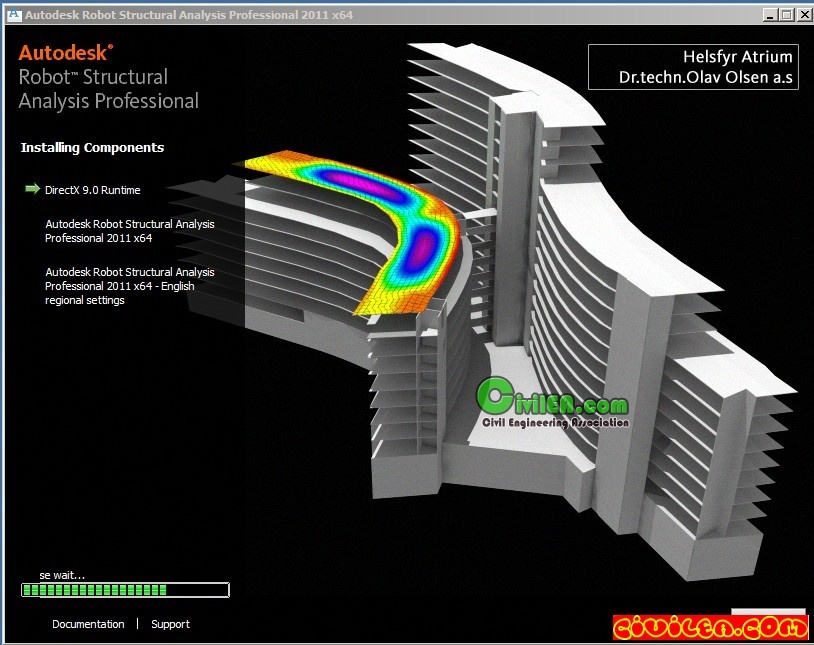Click the Helsfyr Atrium credit box
The image size is (814, 645).
(x=693, y=67)
